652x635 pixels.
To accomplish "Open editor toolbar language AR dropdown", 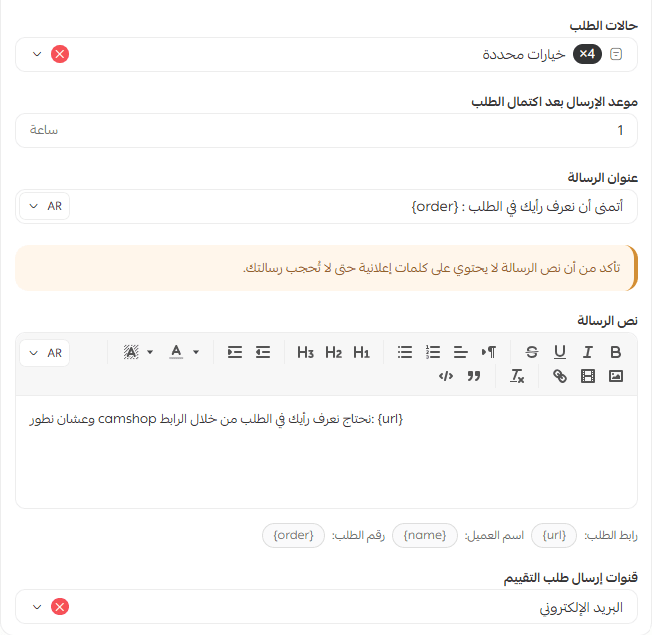I will [44, 353].
